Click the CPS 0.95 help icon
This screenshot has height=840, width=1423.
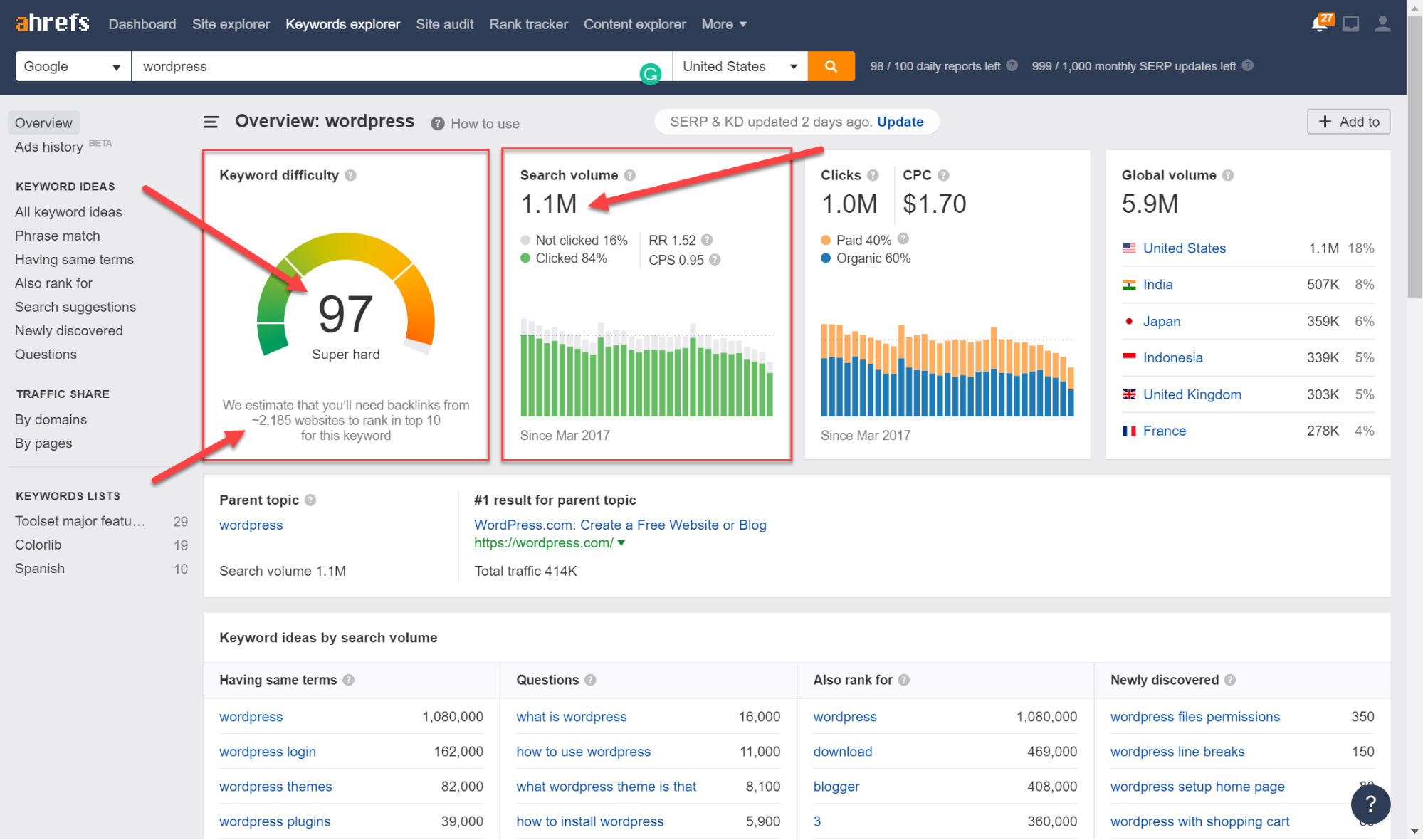pos(715,260)
